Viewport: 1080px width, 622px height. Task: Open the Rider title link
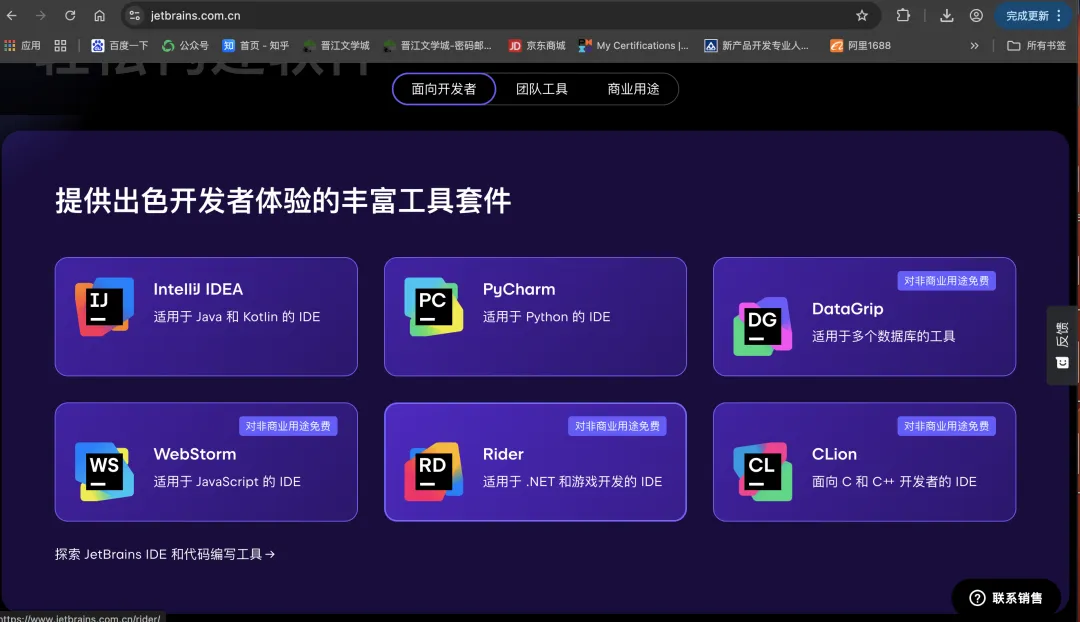coord(503,454)
